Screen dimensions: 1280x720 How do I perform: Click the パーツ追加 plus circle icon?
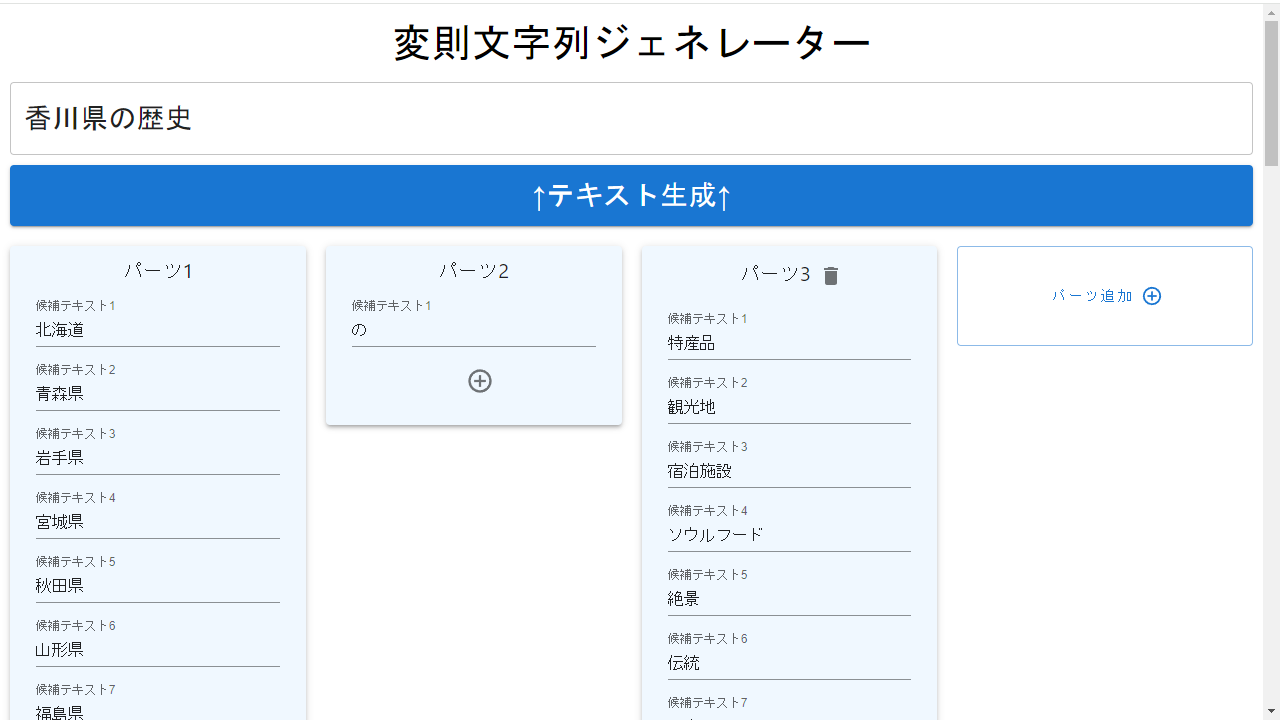tap(1152, 296)
